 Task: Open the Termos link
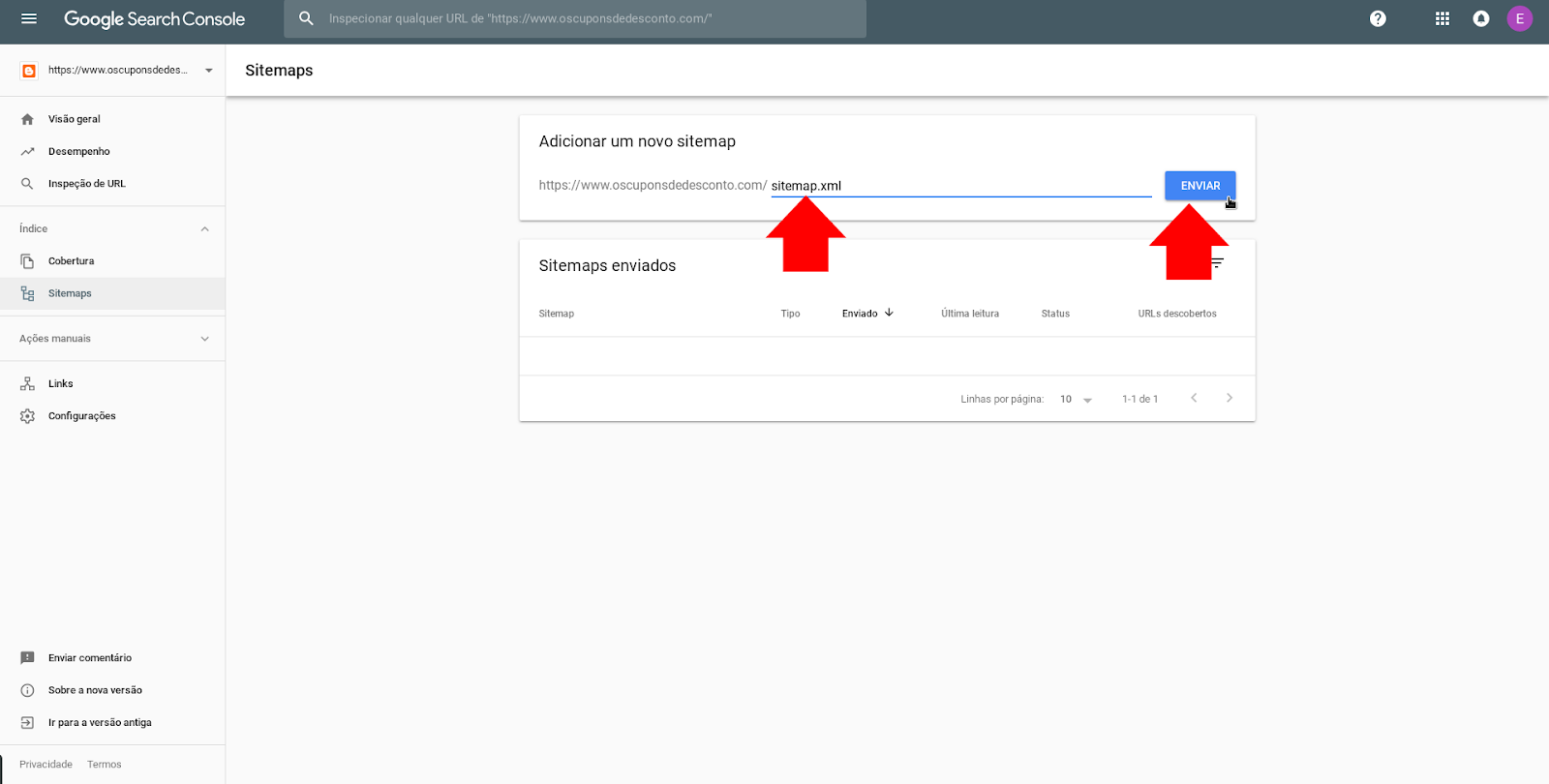pyautogui.click(x=105, y=765)
